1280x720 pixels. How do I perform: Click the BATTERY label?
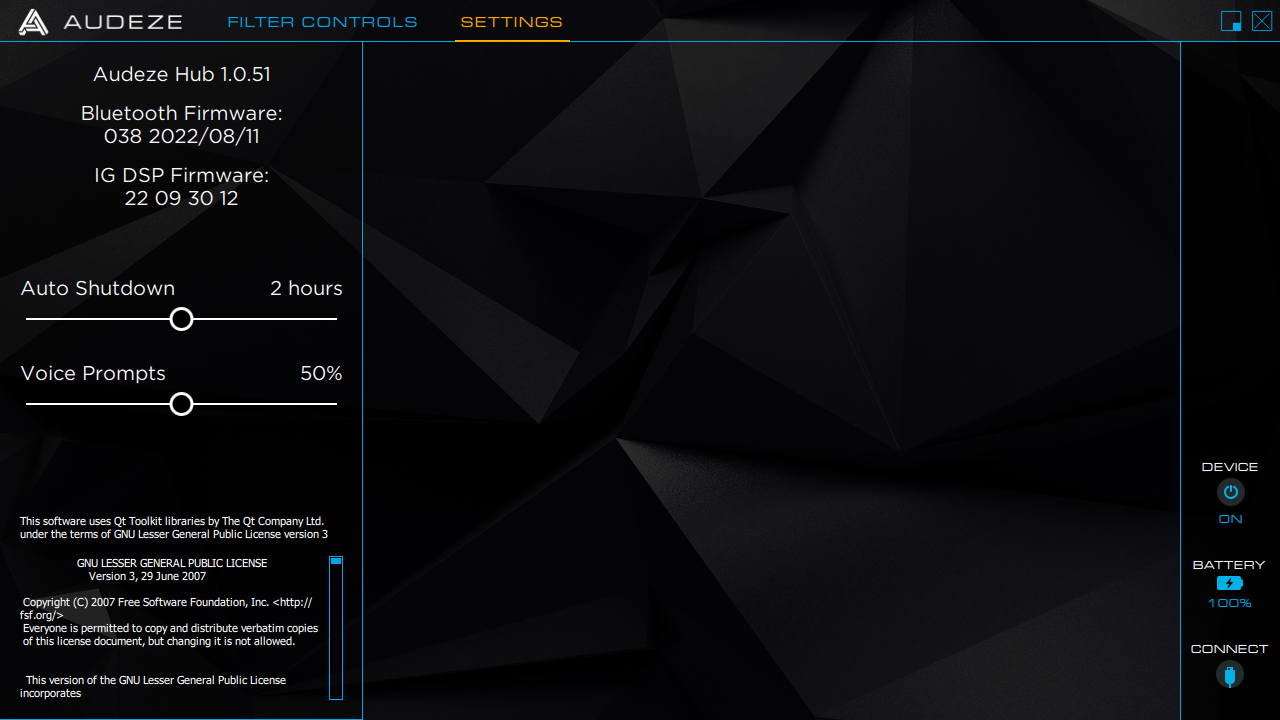1229,565
